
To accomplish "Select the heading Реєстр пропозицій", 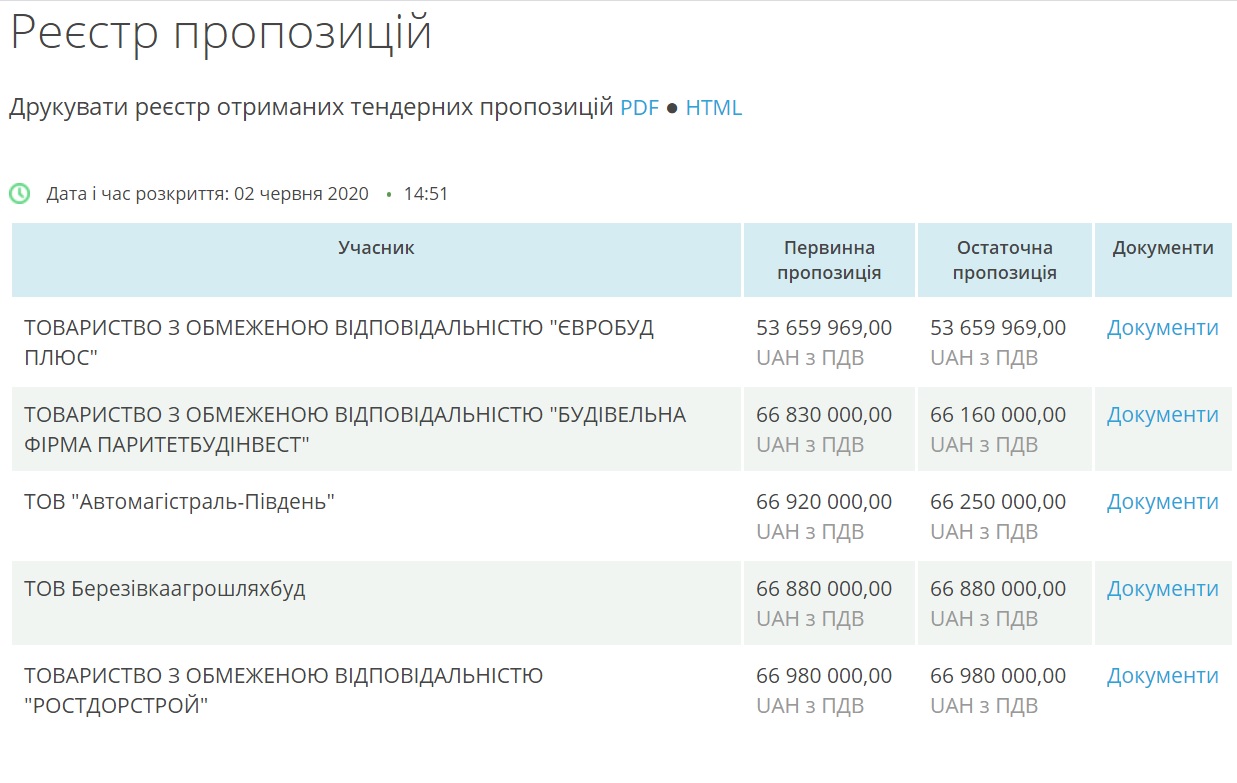I will click(221, 33).
